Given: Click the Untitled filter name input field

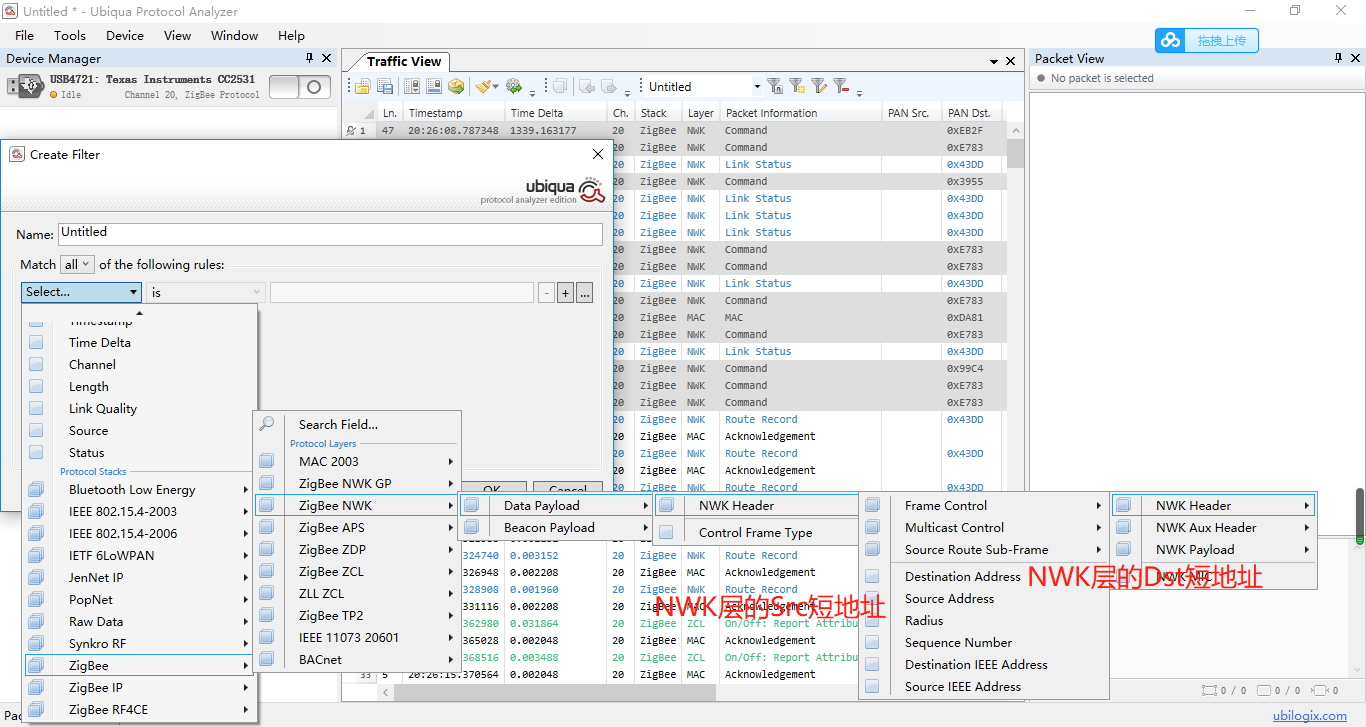Looking at the screenshot, I should point(328,232).
